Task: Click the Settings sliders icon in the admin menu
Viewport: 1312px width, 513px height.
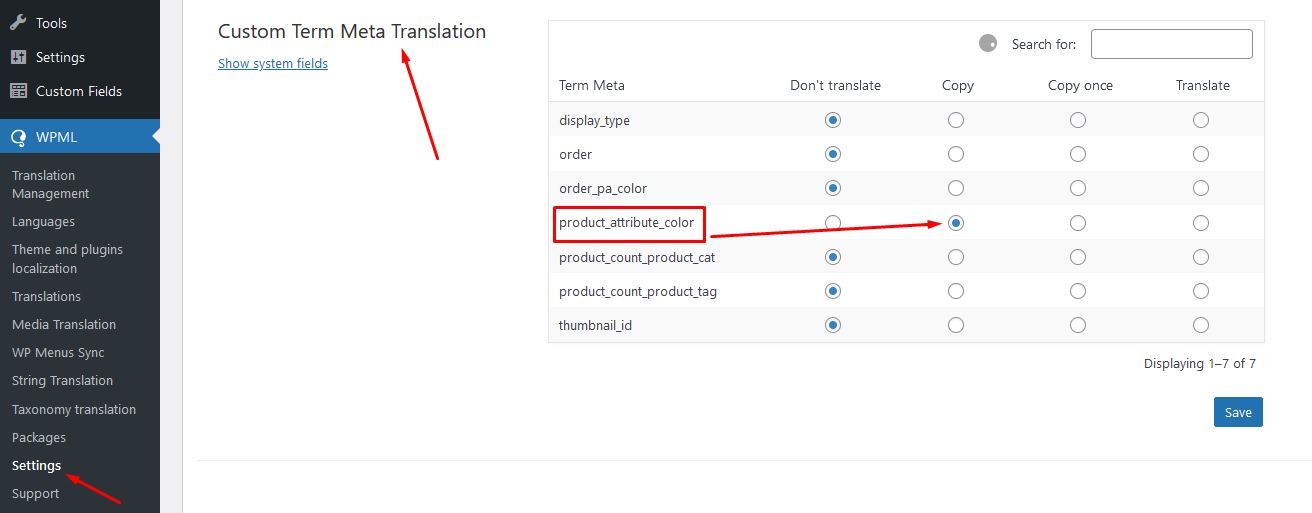Action: click(x=18, y=57)
